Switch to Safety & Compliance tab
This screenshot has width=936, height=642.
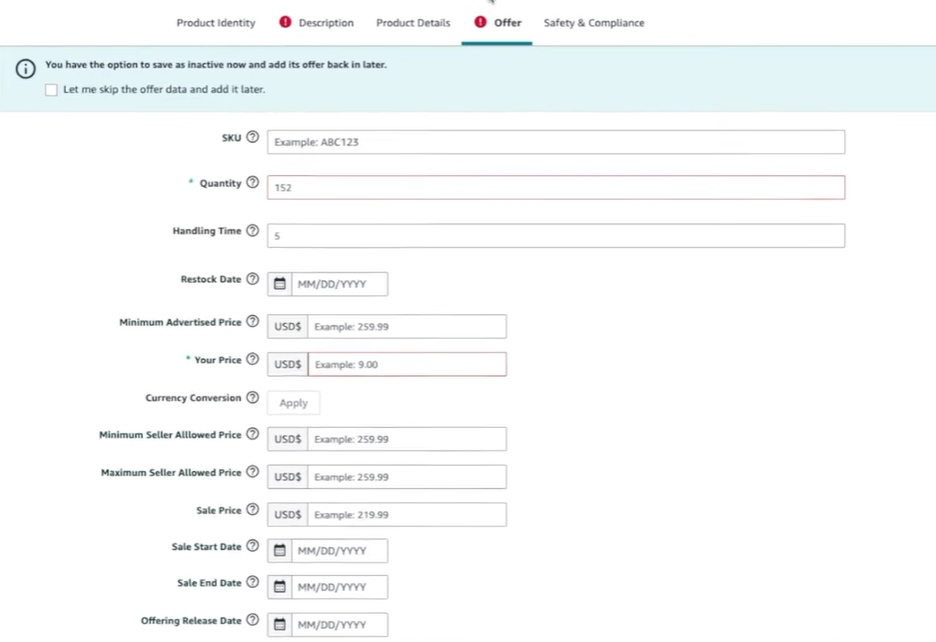click(x=594, y=23)
